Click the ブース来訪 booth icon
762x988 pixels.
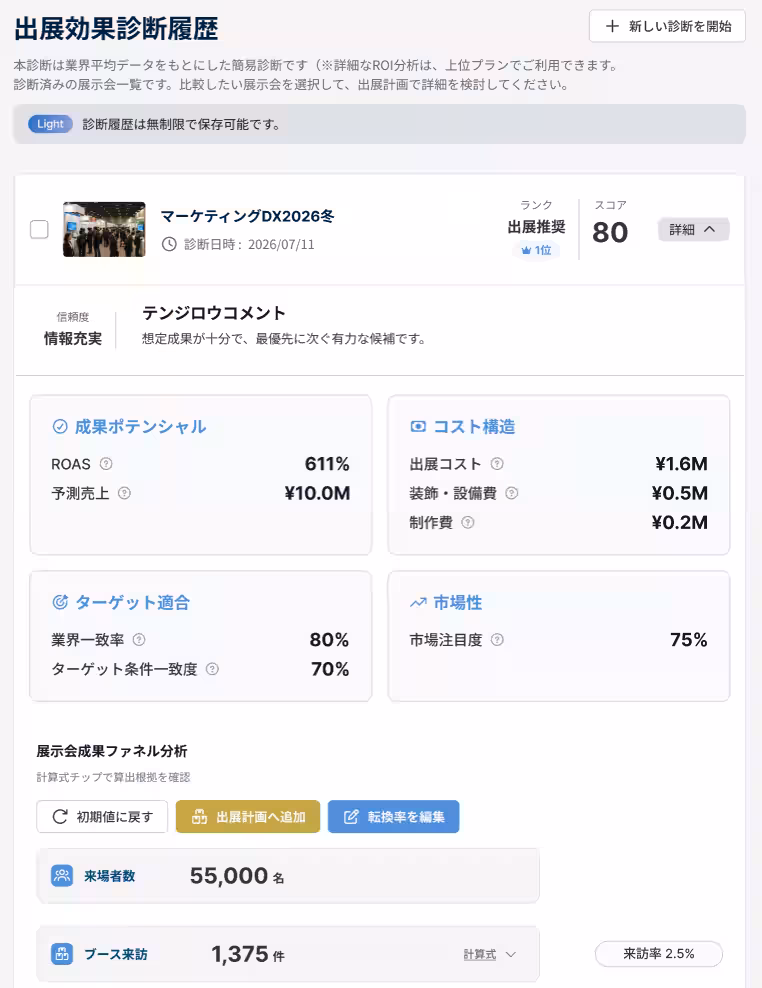[62, 954]
